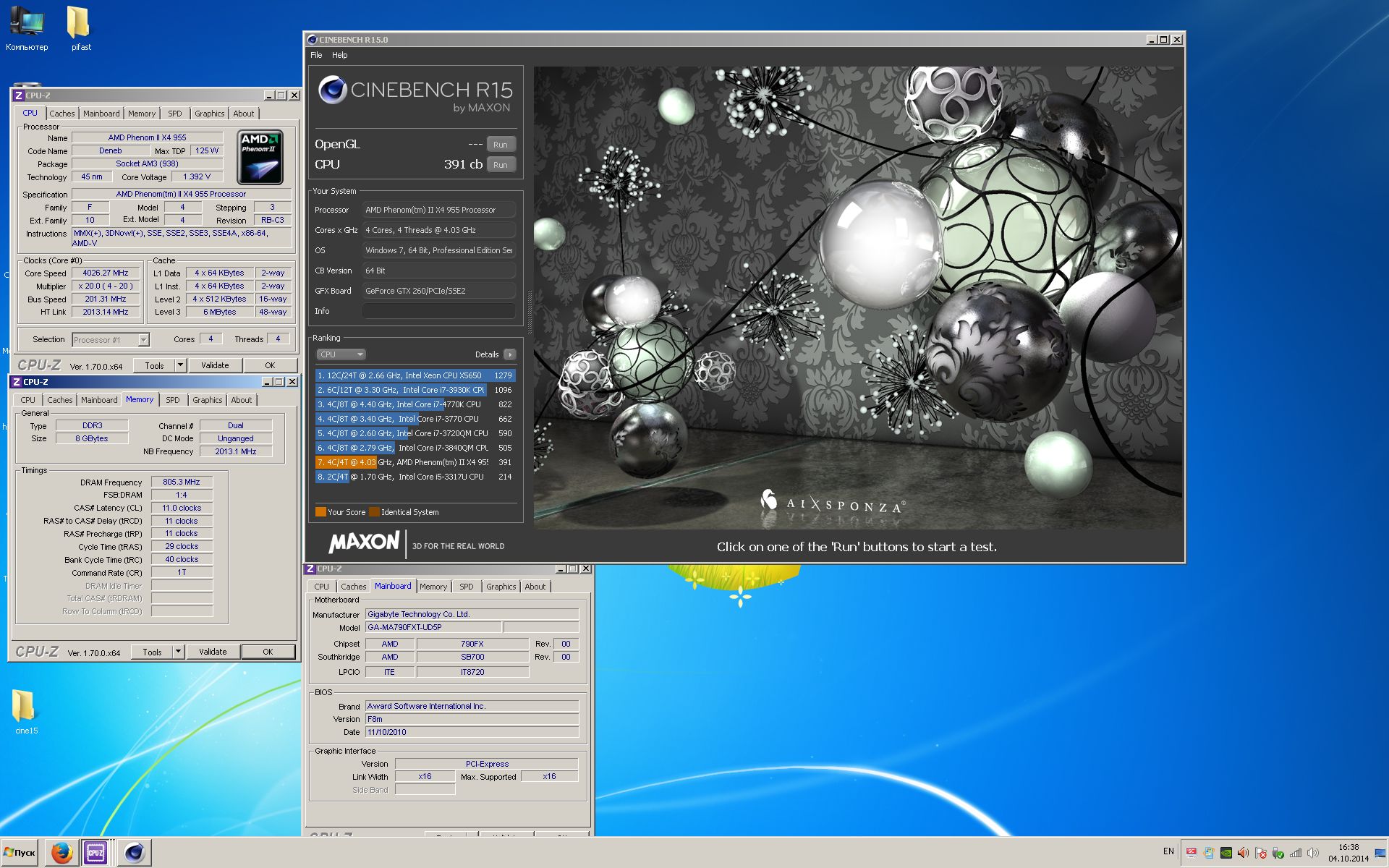Open the white volume speaker tray icon

(x=1313, y=853)
